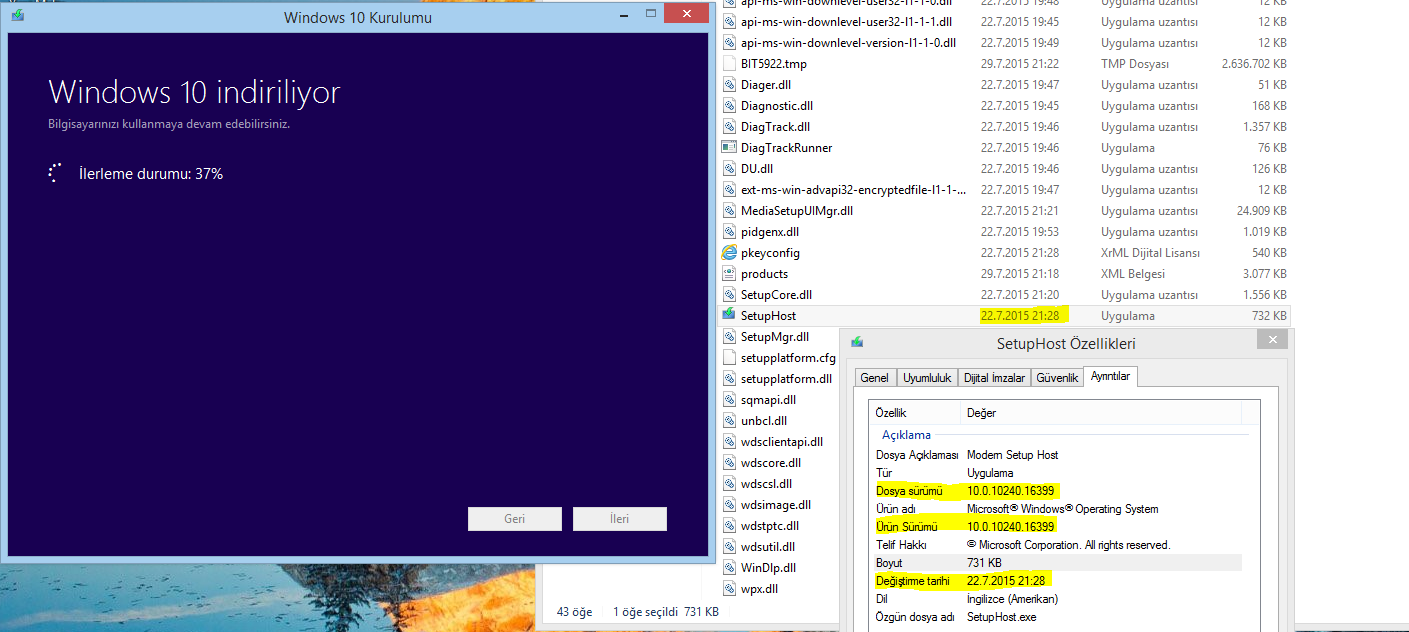This screenshot has height=632, width=1409.
Task: Click the setupplatform.dll file icon
Action: (x=729, y=378)
